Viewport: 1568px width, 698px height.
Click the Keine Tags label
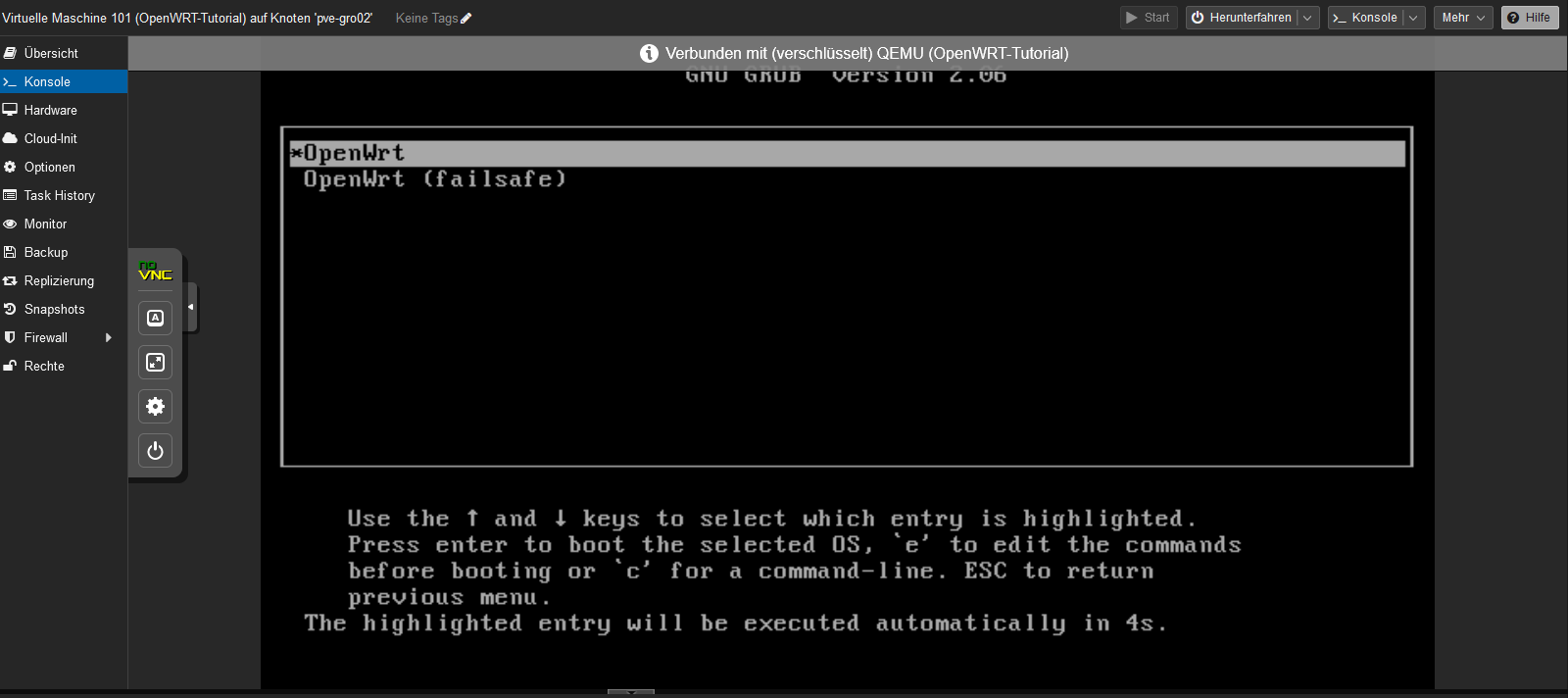(x=426, y=18)
